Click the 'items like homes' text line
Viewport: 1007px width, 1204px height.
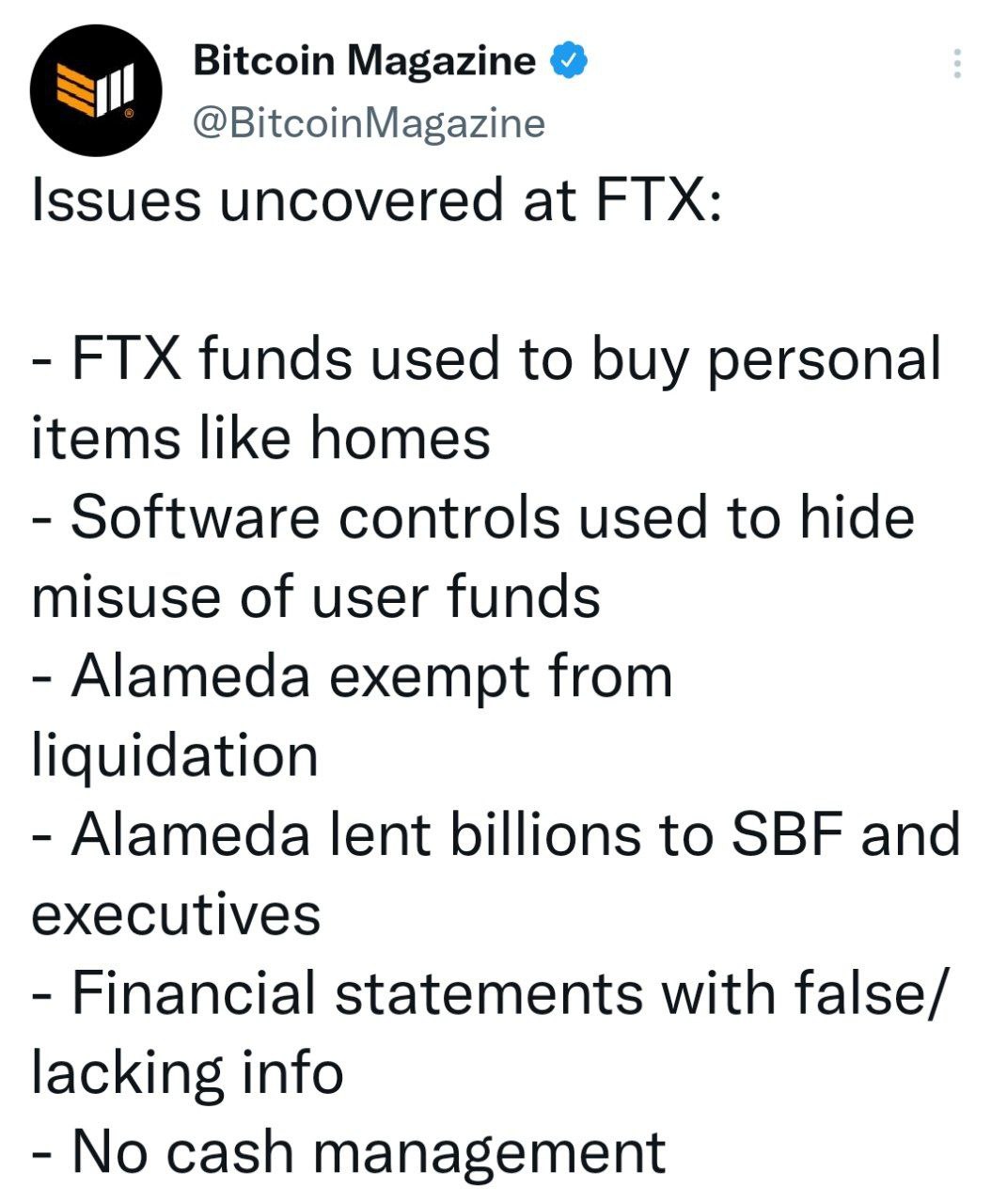tap(261, 437)
